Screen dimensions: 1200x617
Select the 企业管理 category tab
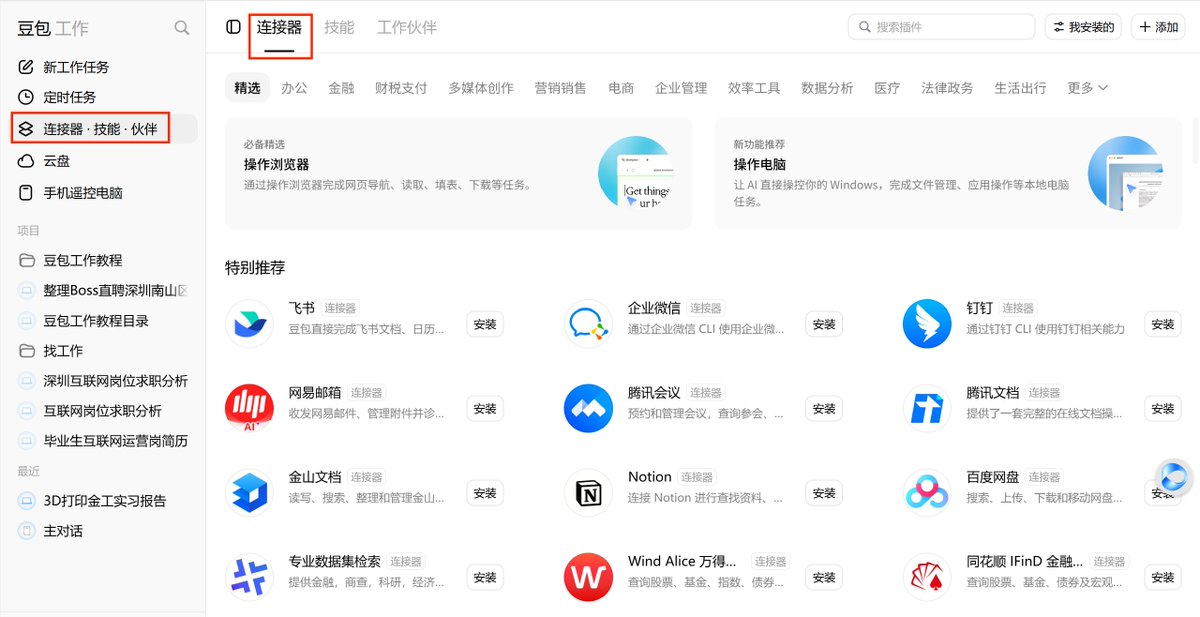(681, 88)
